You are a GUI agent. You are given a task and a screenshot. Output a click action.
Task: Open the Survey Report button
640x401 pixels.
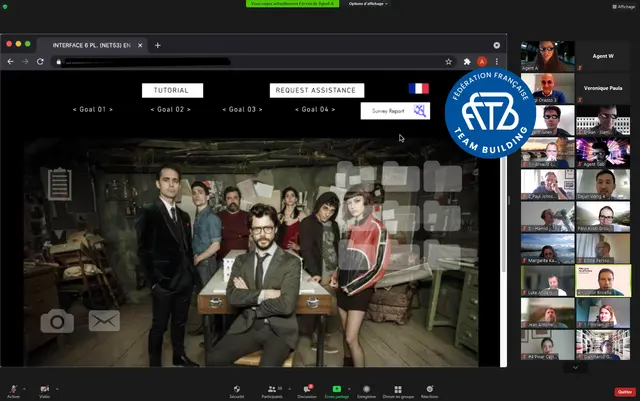tap(395, 111)
